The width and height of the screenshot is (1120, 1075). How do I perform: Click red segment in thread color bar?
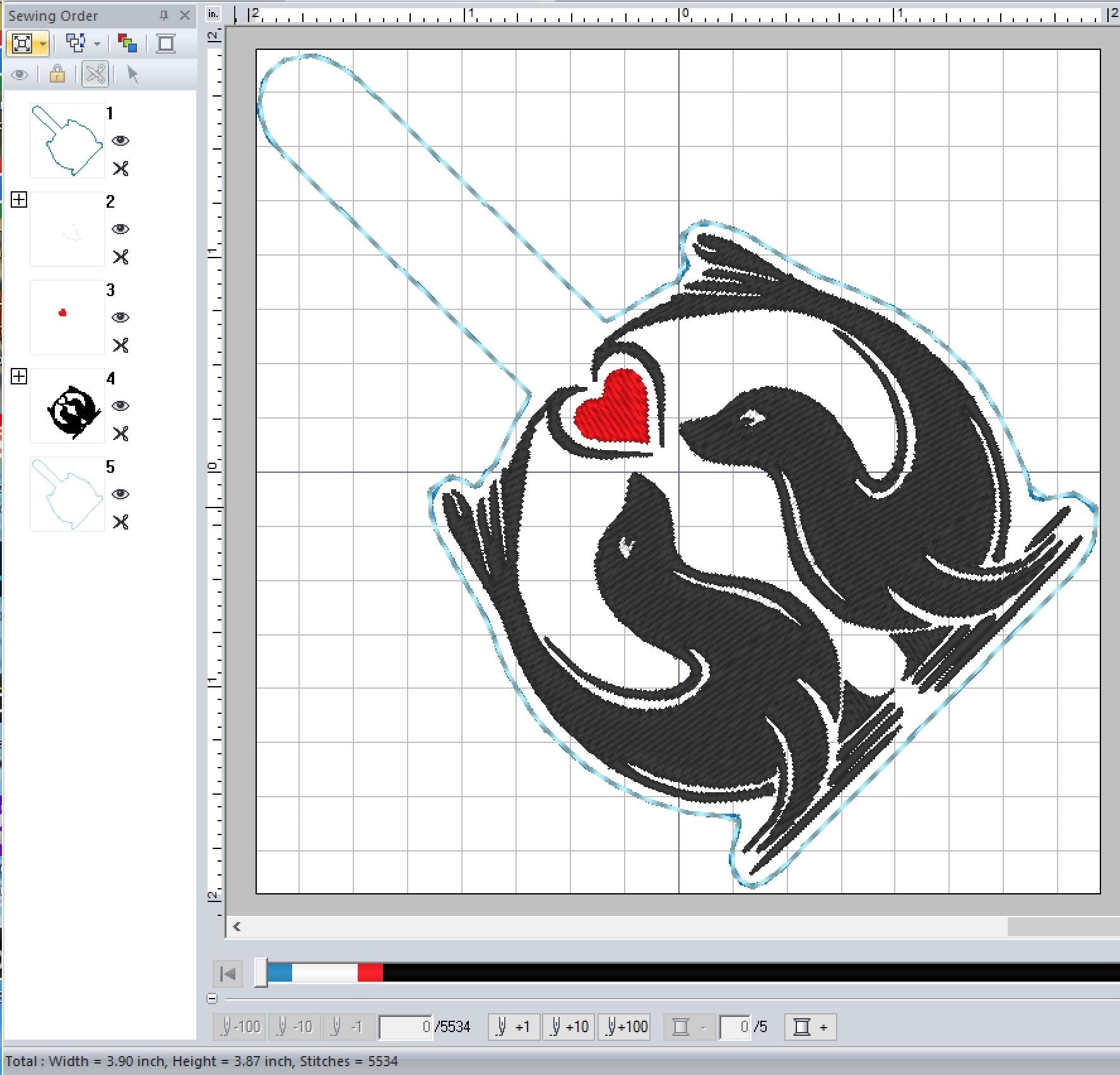tap(370, 973)
